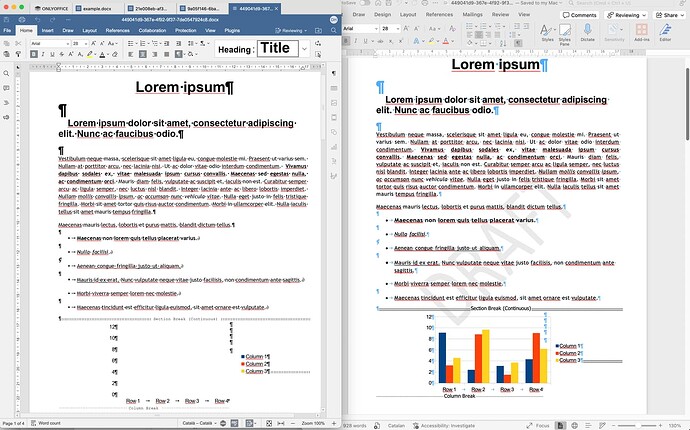Open ONLYOFFICE Catalan language selector in status bar

coord(199,423)
